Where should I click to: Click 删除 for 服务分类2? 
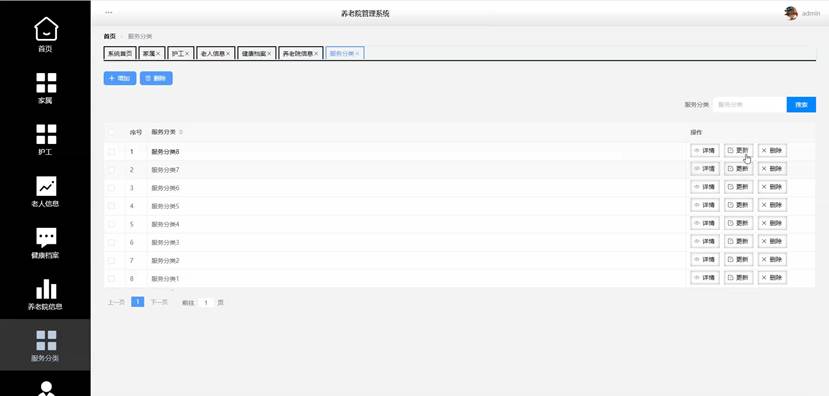(x=772, y=260)
